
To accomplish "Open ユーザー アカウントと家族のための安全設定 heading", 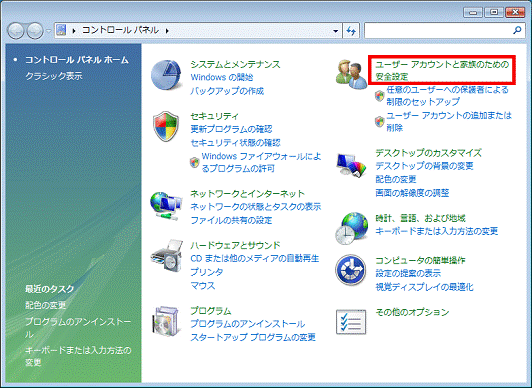I will pos(442,70).
